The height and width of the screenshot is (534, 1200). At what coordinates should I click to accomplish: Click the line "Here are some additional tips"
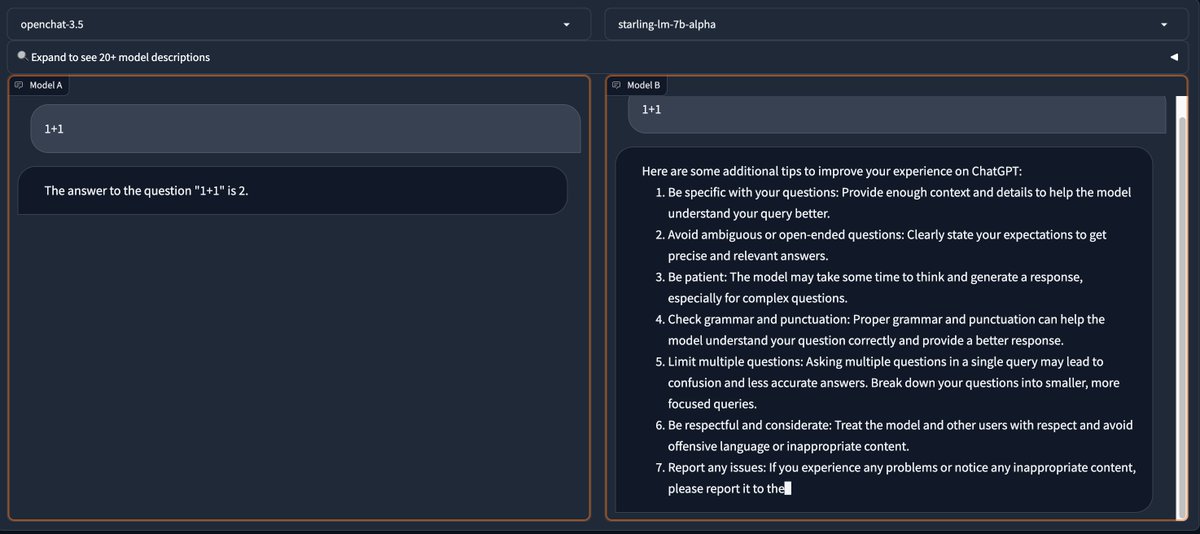pos(832,171)
